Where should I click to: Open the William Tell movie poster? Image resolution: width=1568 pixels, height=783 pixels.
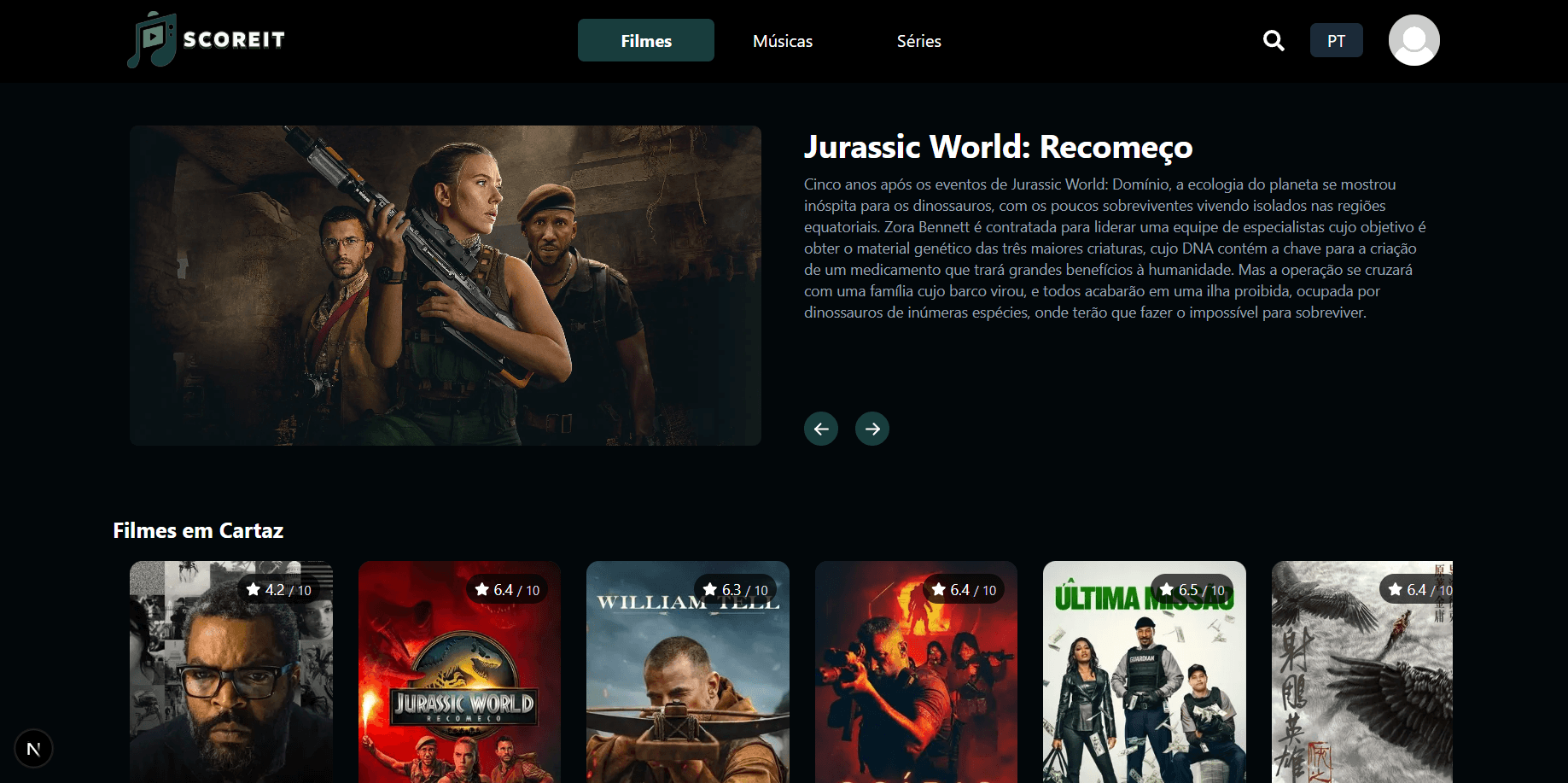coord(688,672)
